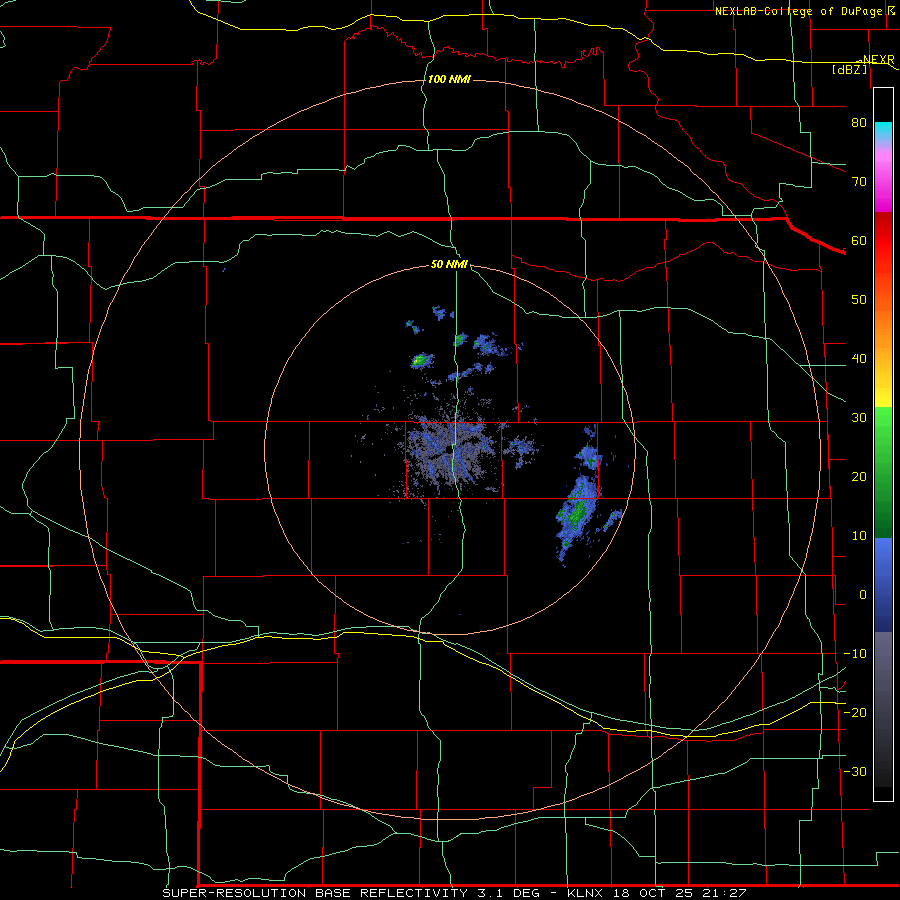900x900 pixels.
Task: Click the radar site center black dot
Action: click(447, 450)
